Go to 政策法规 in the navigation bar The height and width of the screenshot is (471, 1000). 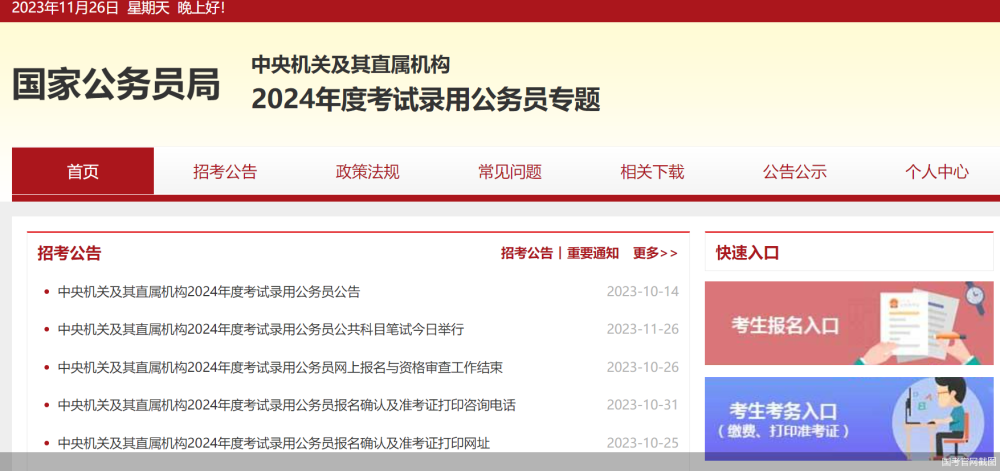(x=367, y=171)
